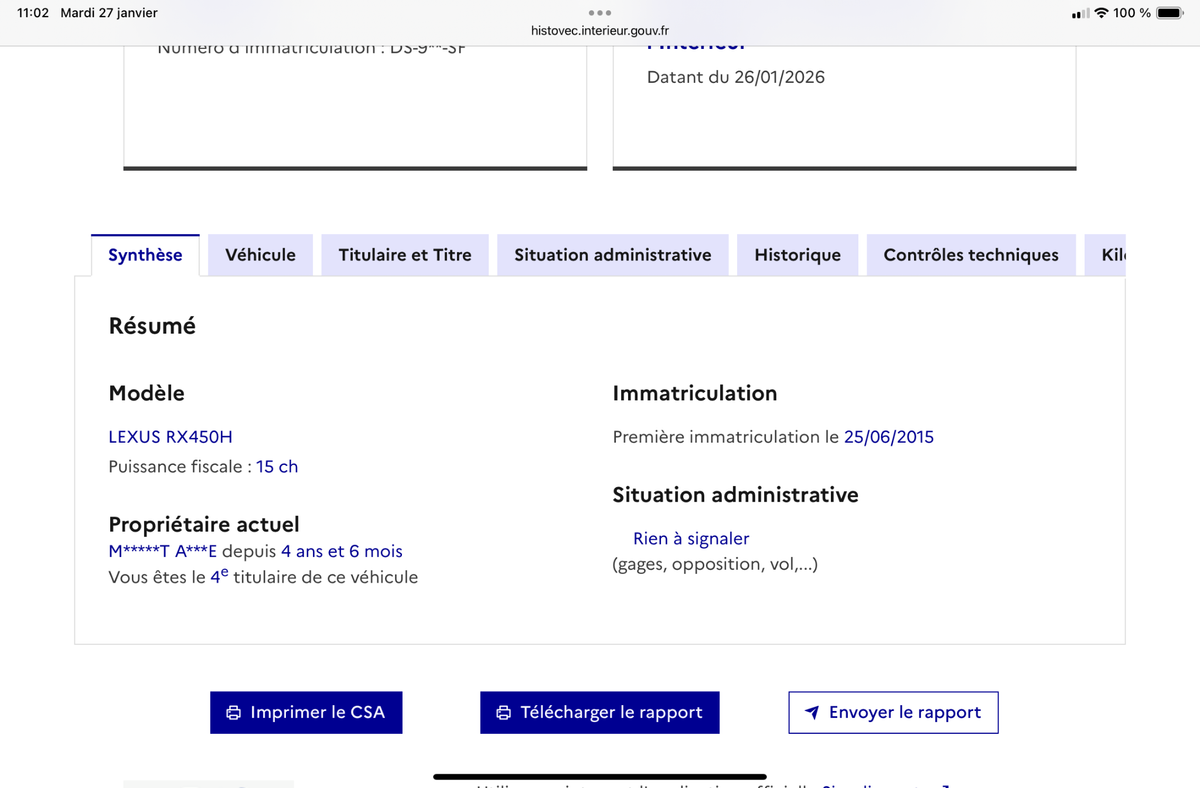The height and width of the screenshot is (788, 1200).
Task: Click the Datant du 26/01/2026 text
Action: (x=736, y=77)
